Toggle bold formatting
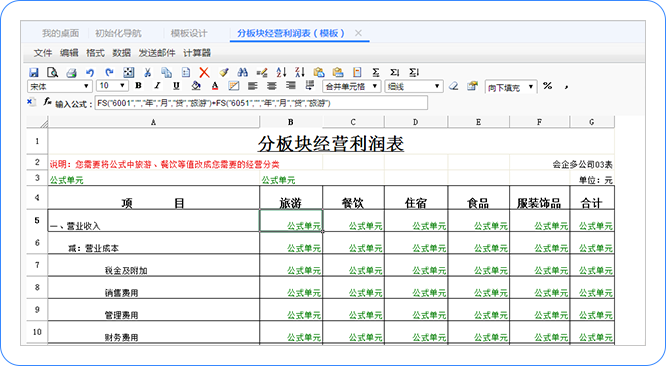The image size is (666, 366). point(138,86)
